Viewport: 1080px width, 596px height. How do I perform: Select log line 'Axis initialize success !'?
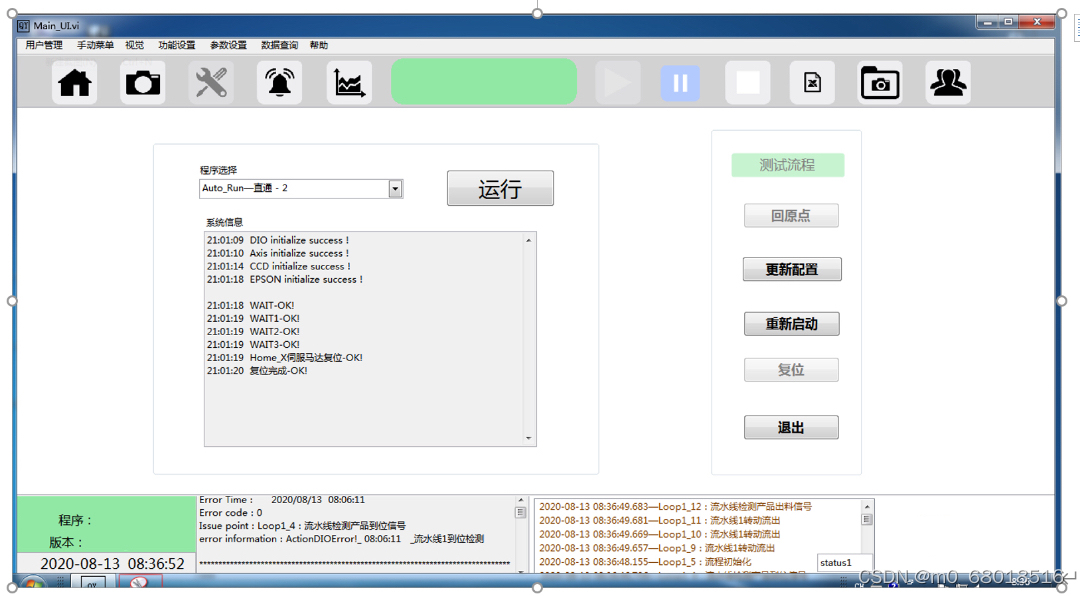click(x=278, y=254)
